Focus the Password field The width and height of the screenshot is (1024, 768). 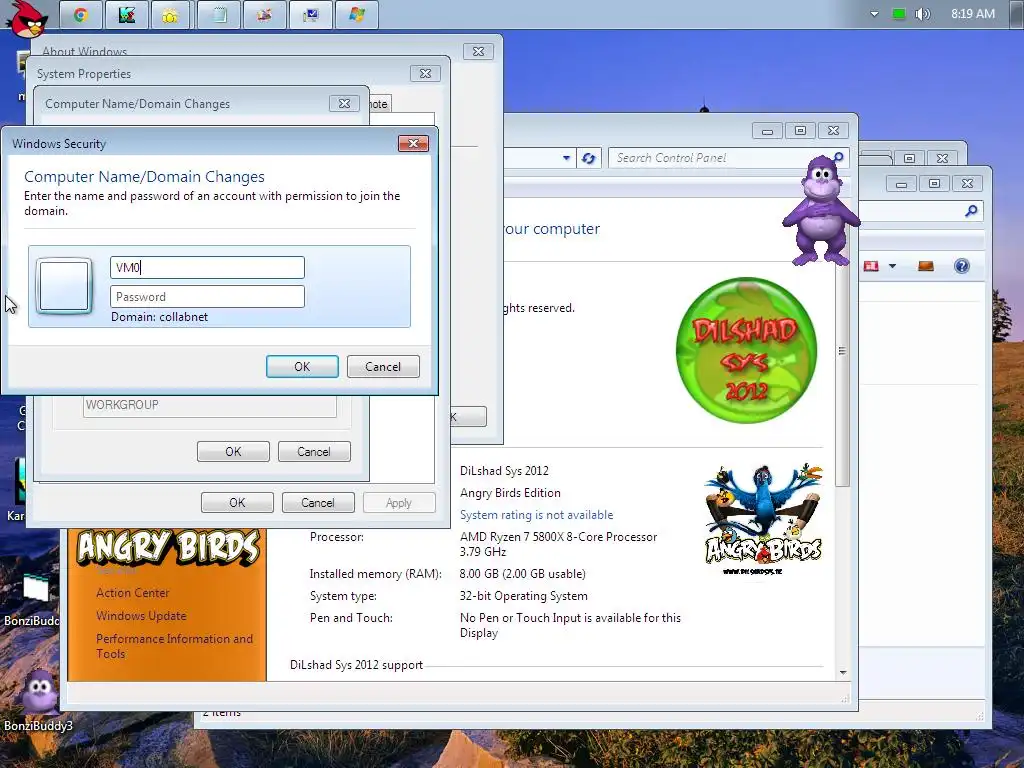click(207, 296)
